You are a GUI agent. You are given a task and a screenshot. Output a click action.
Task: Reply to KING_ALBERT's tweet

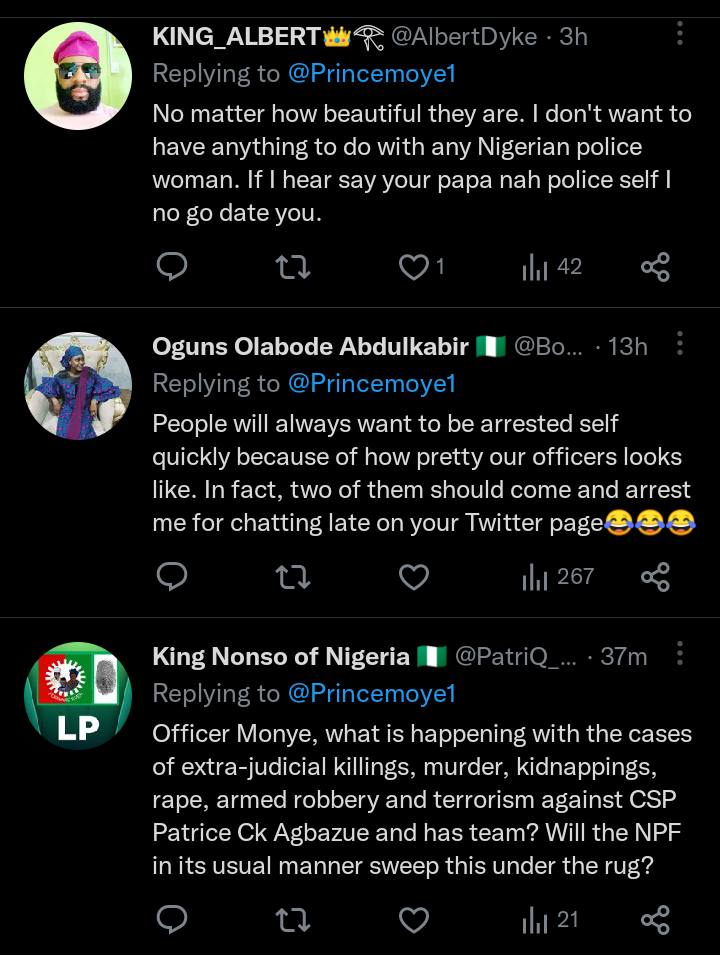[x=173, y=267]
